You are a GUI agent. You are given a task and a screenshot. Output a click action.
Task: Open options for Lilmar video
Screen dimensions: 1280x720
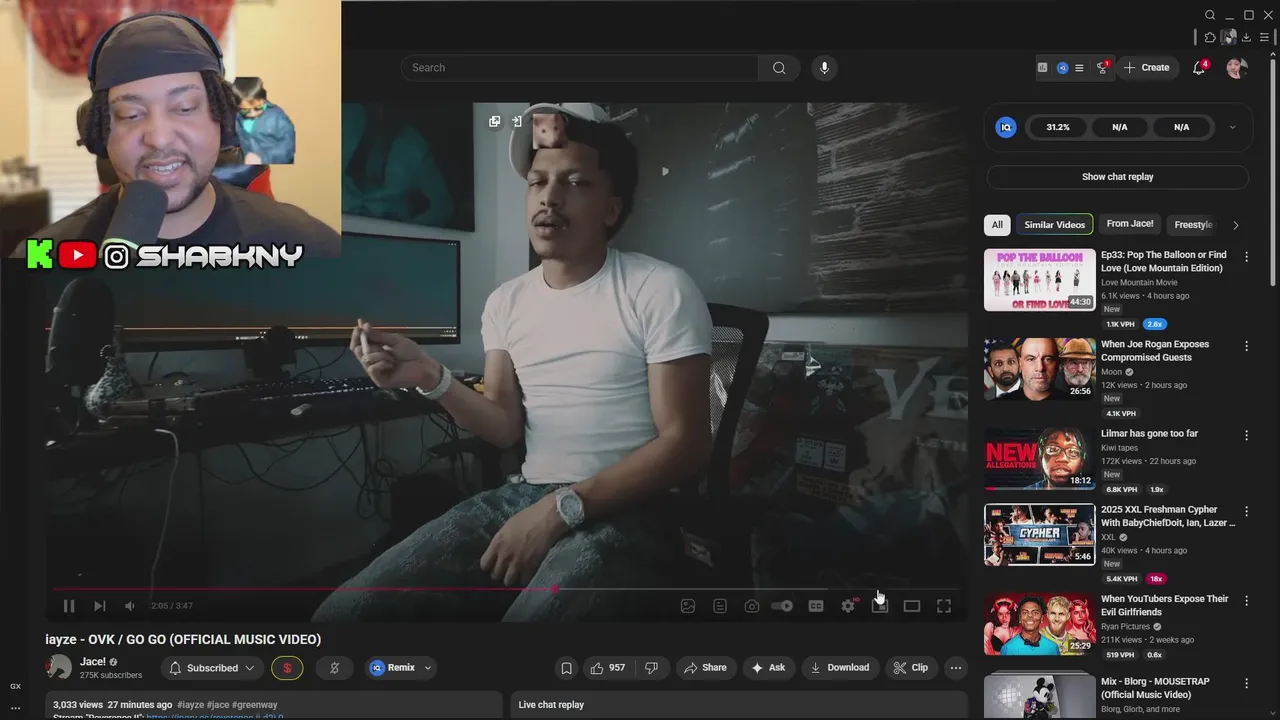coord(1246,435)
